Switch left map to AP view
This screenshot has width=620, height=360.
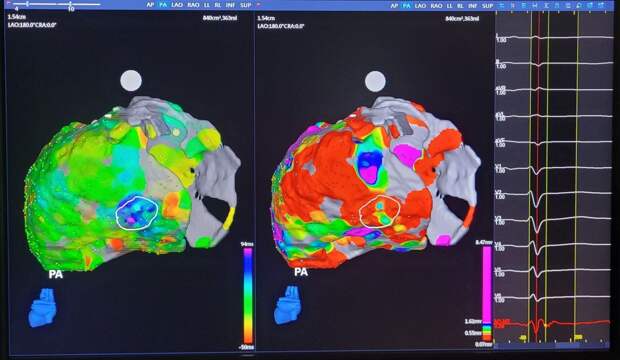(150, 5)
